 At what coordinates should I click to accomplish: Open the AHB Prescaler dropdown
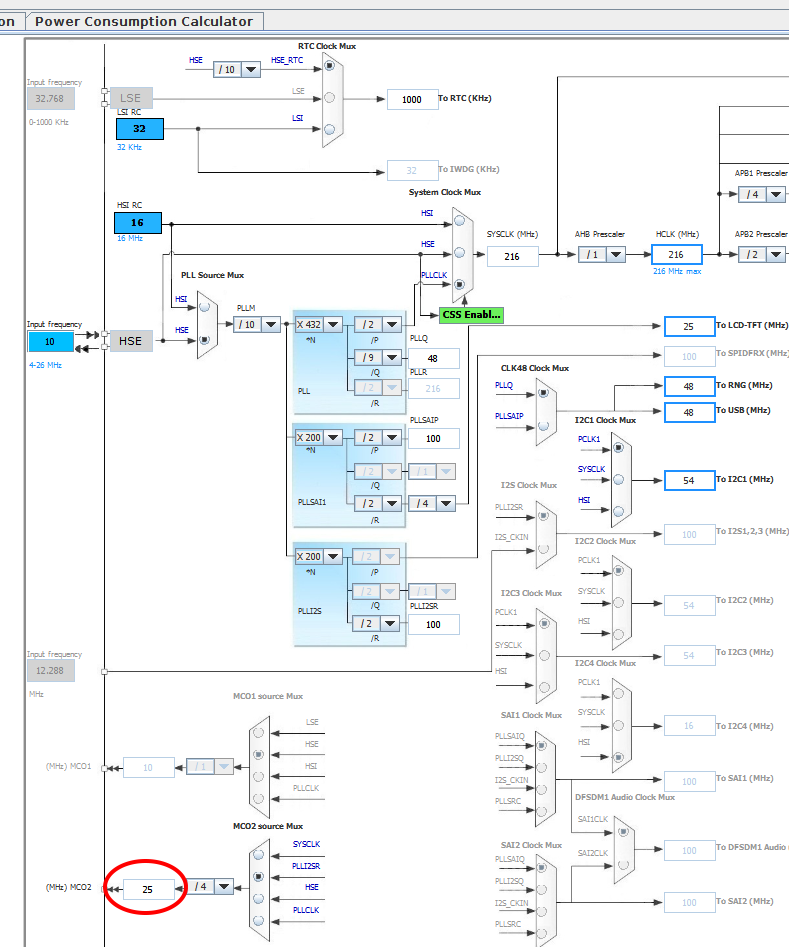pos(616,255)
